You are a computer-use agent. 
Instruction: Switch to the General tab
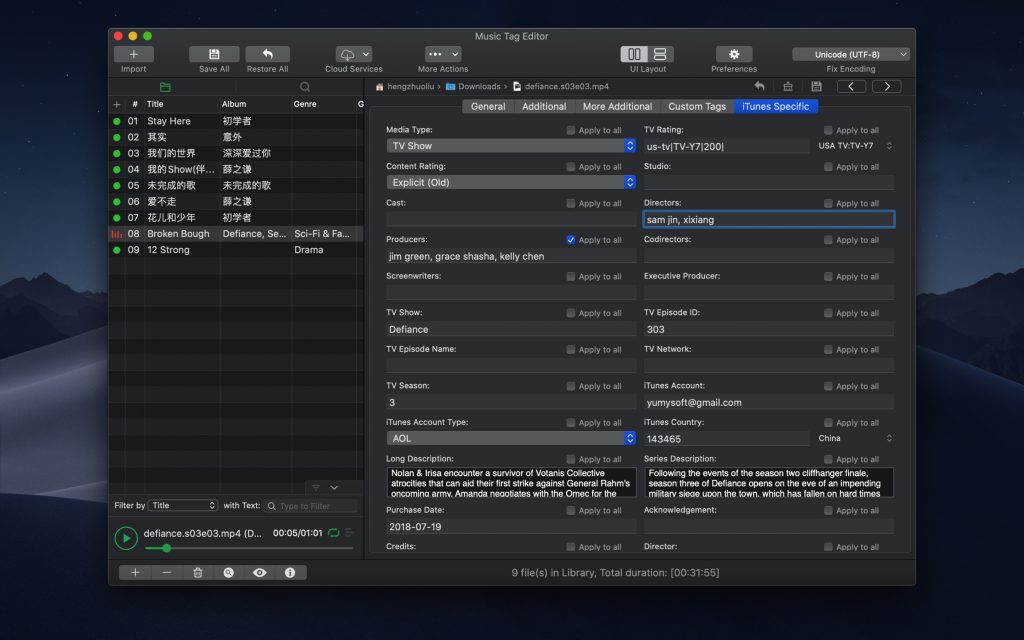coord(488,106)
